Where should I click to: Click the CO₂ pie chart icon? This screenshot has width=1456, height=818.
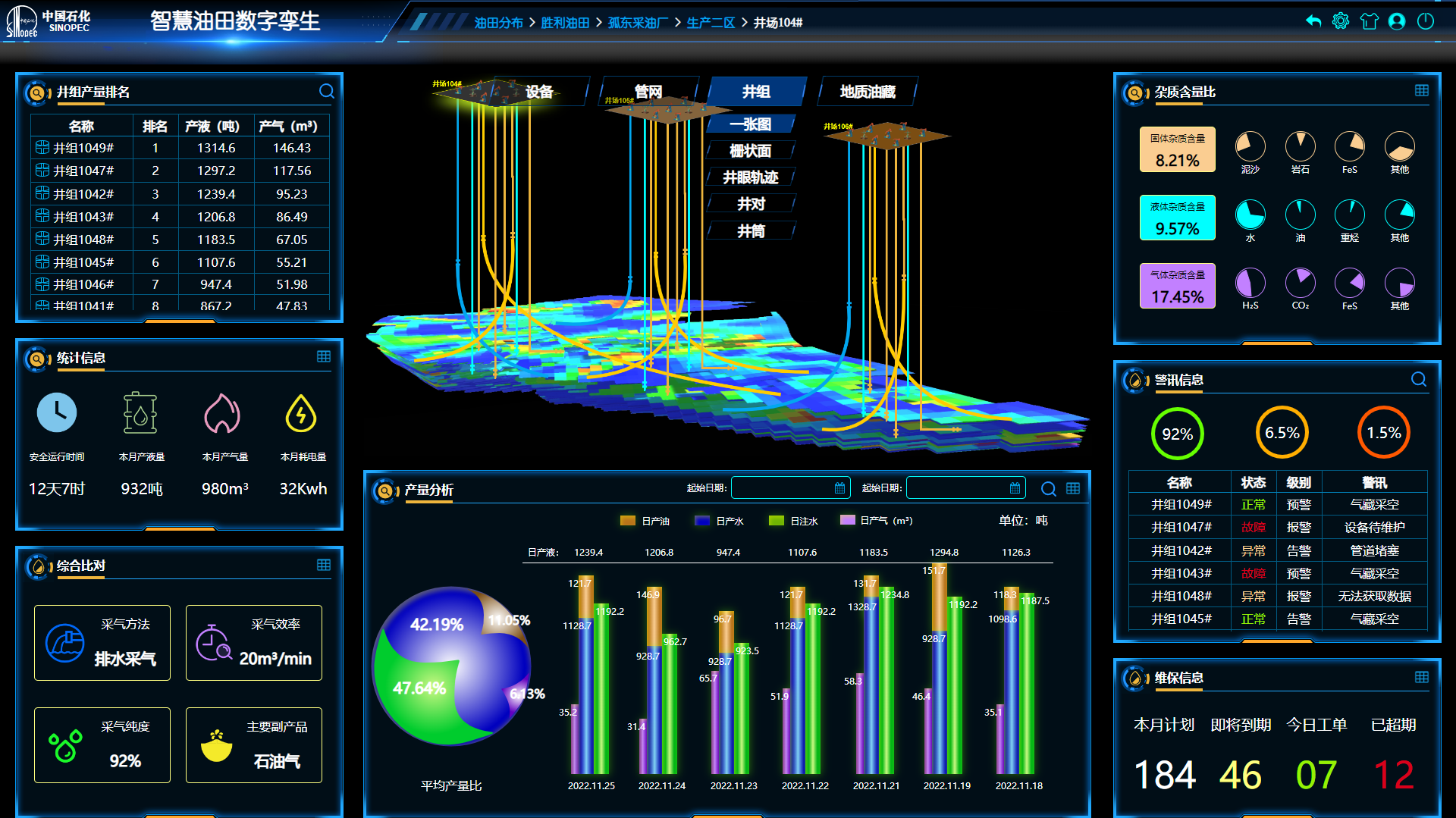pyautogui.click(x=1301, y=283)
